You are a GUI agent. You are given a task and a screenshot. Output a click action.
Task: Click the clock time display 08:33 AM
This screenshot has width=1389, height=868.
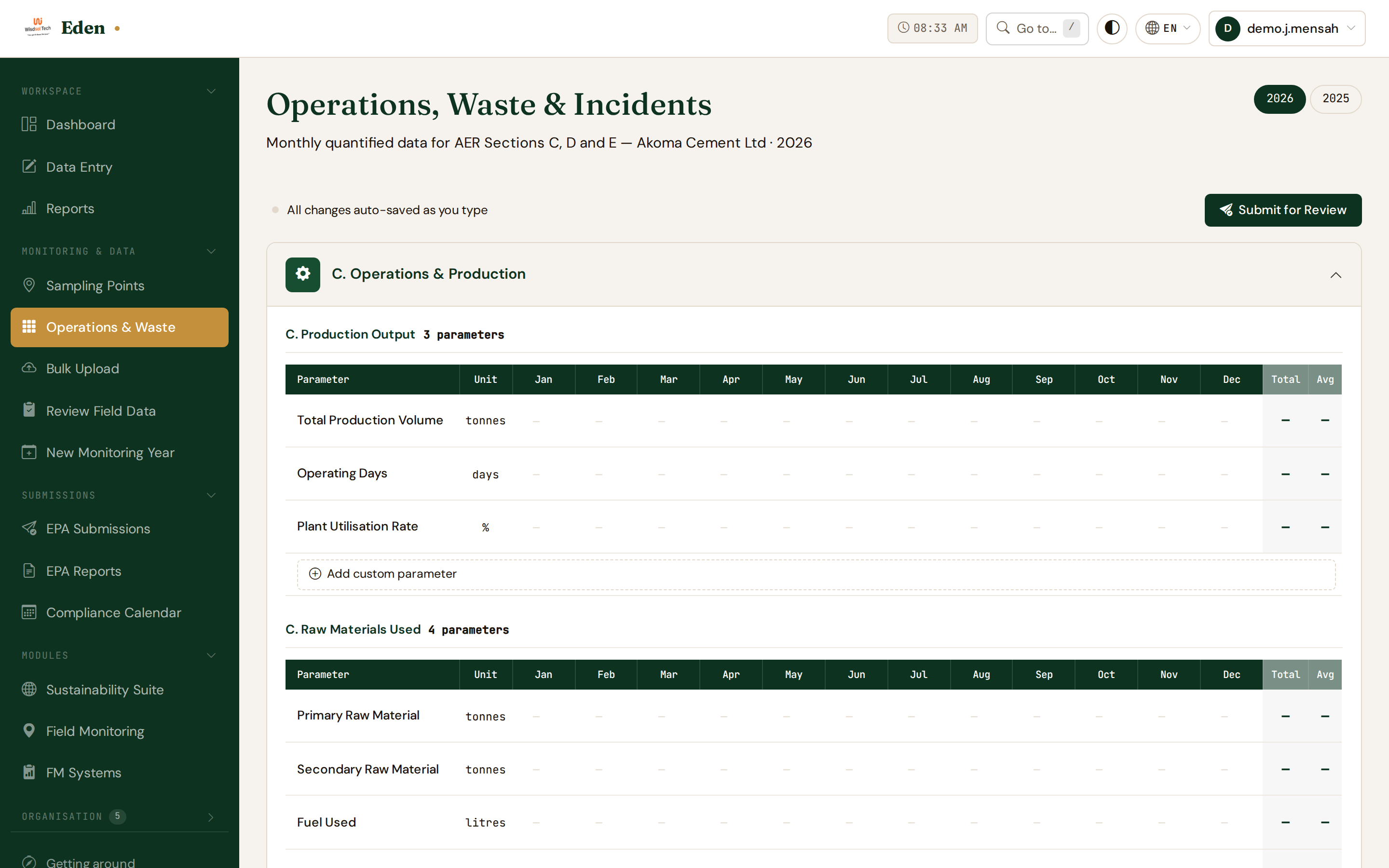coord(932,28)
